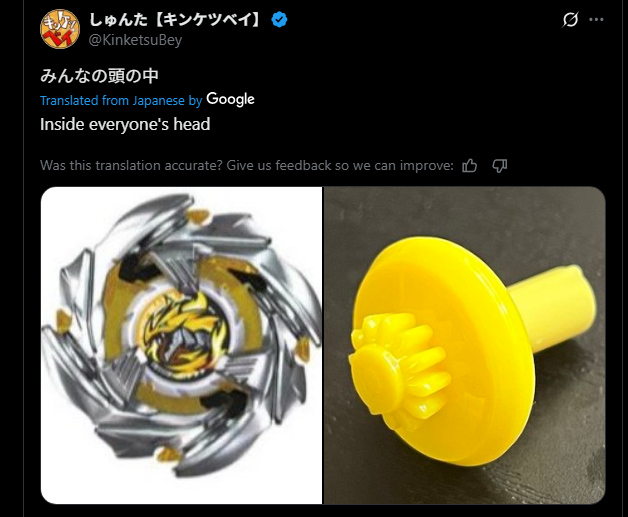Viewport: 628px width, 517px height.
Task: Click 'Translated from Japanese by' link
Action: tap(121, 101)
